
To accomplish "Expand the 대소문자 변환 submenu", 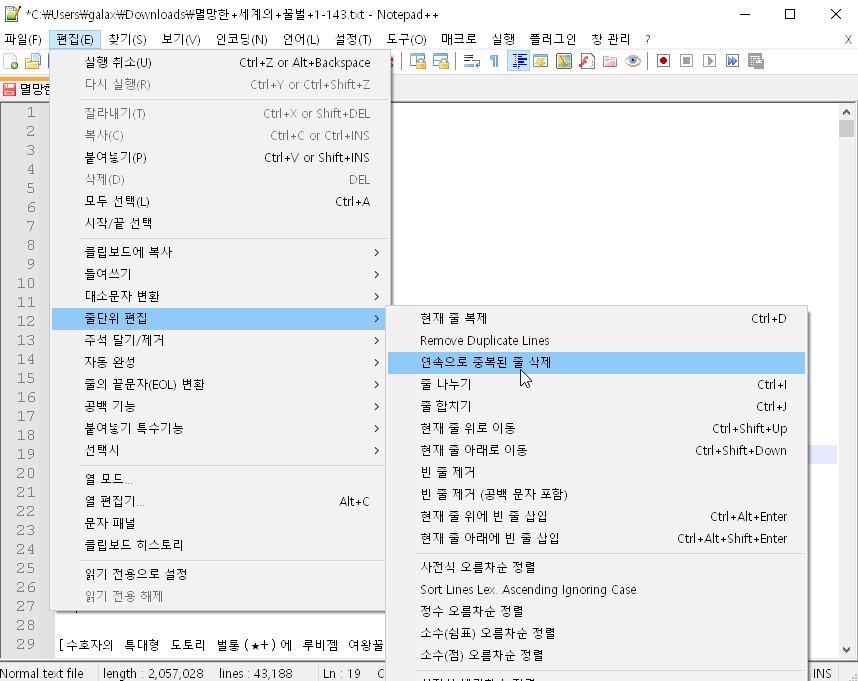I will click(219, 296).
